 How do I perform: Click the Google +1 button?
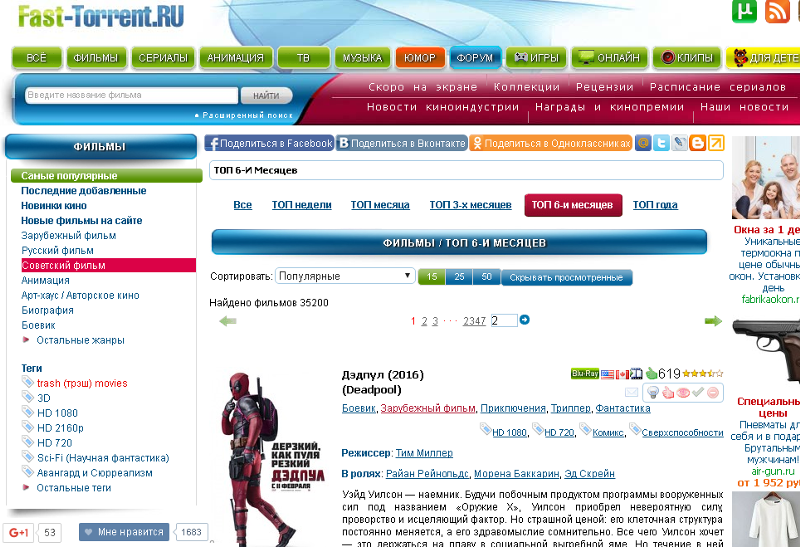click(18, 532)
